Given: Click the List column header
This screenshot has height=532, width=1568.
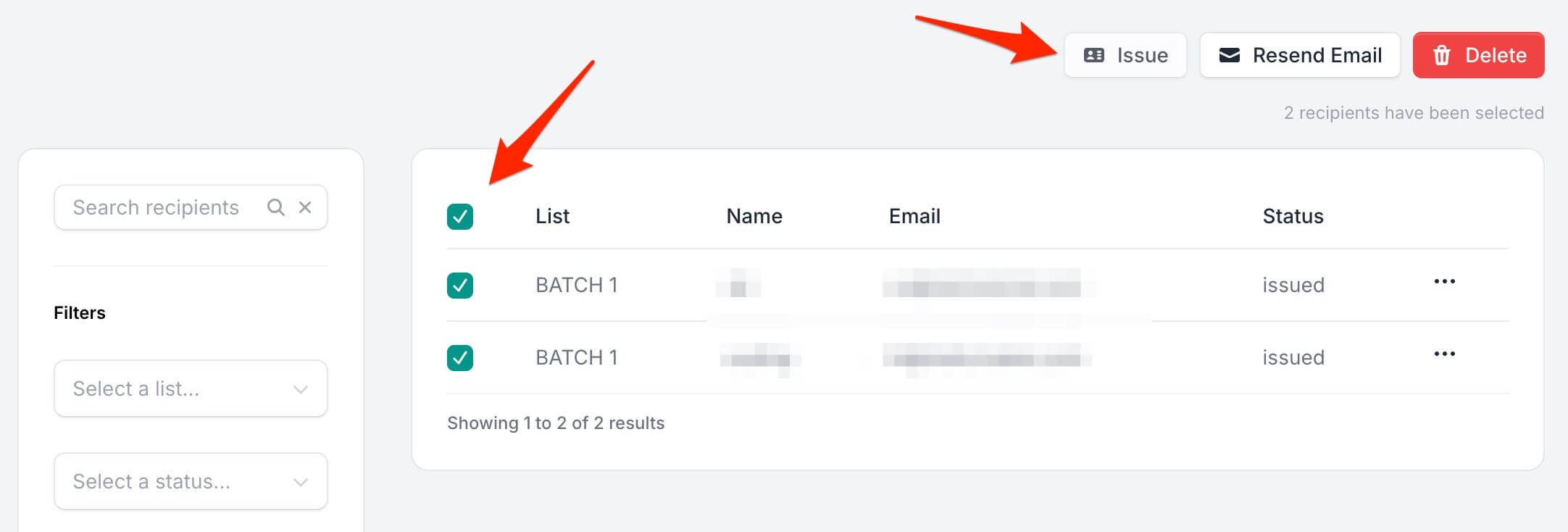Looking at the screenshot, I should (552, 215).
